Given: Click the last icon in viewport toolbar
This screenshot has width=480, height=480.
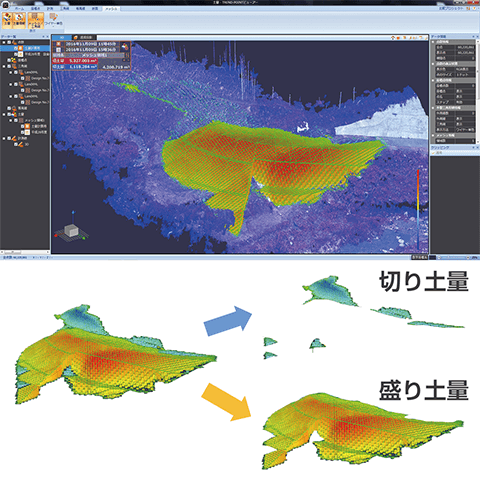Looking at the screenshot, I should click(x=425, y=38).
